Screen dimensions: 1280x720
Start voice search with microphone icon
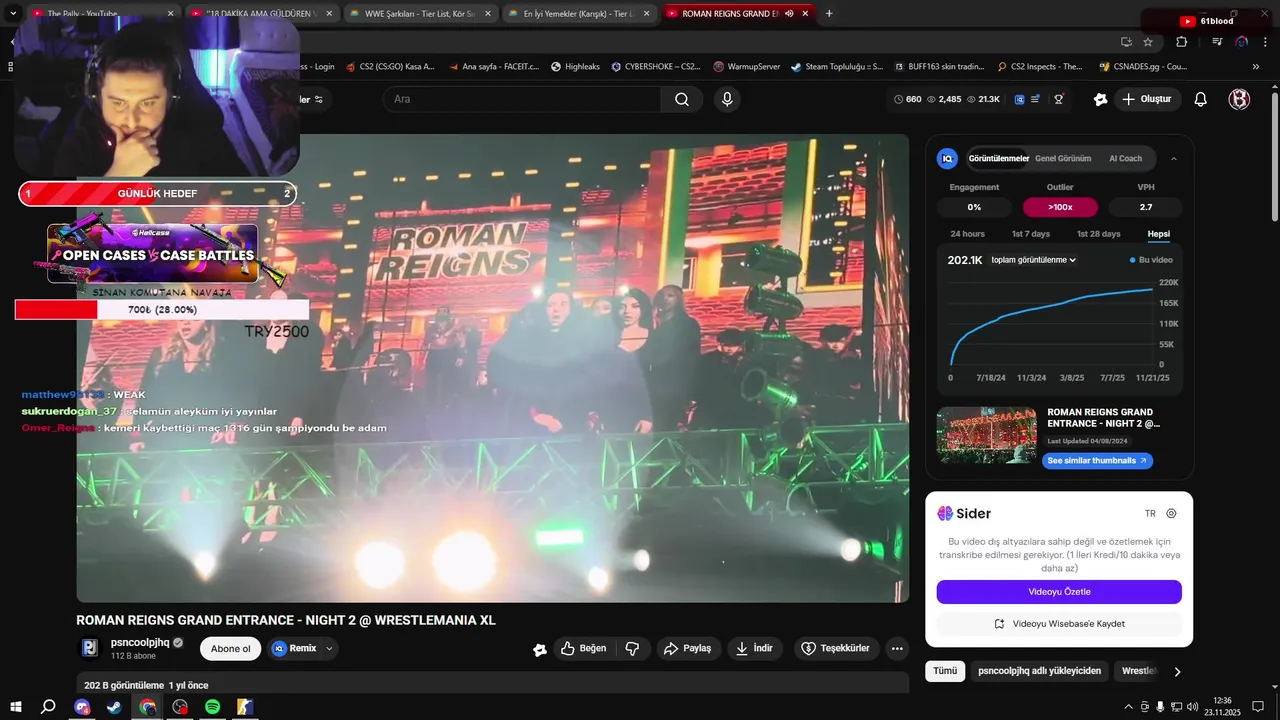tap(727, 99)
